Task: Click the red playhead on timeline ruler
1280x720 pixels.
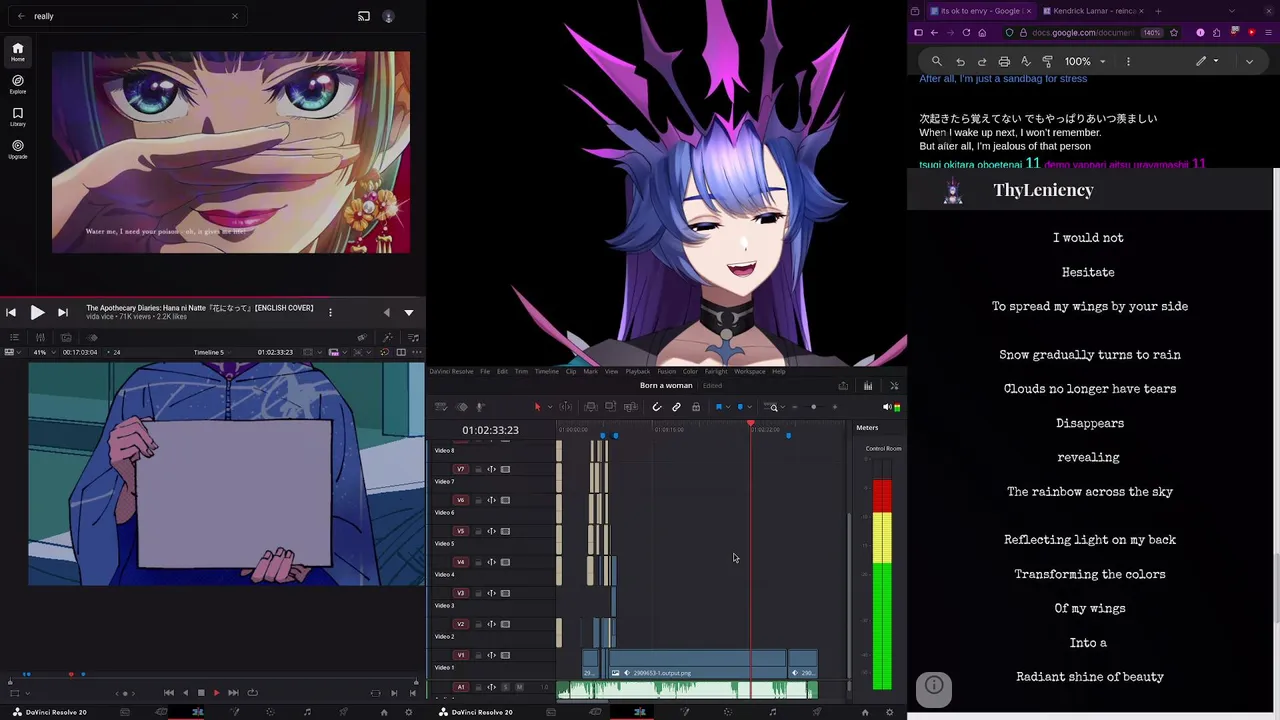Action: [x=750, y=425]
